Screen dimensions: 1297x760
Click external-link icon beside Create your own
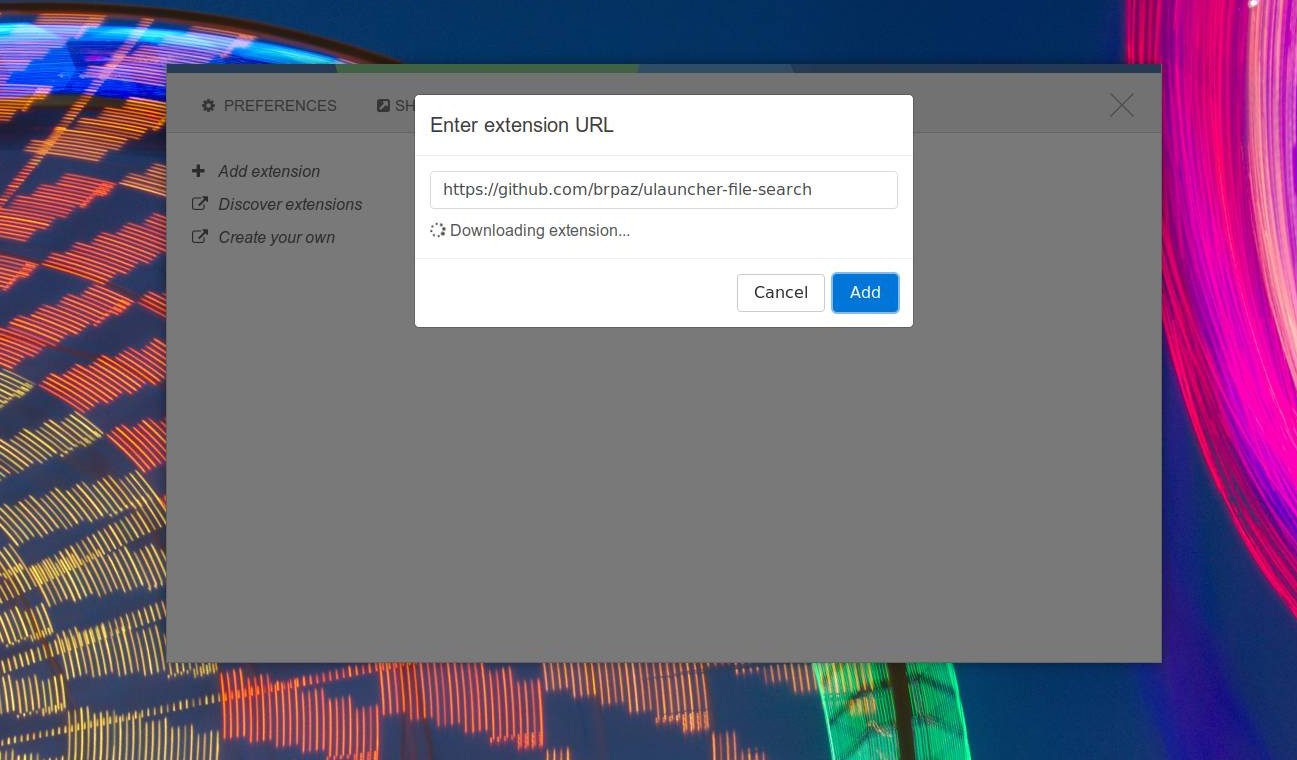pos(199,237)
